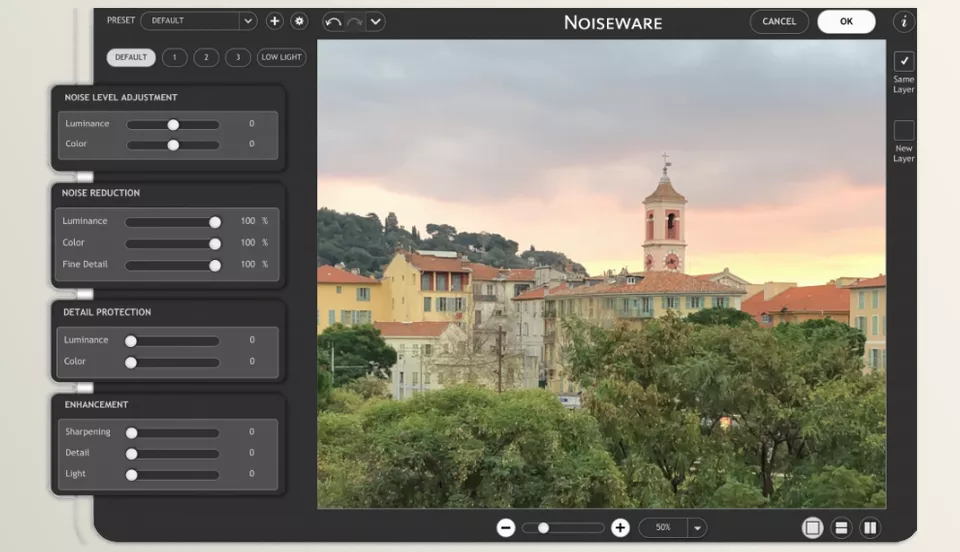
Task: Click the Noise Level Luminance slider
Action: coord(173,125)
